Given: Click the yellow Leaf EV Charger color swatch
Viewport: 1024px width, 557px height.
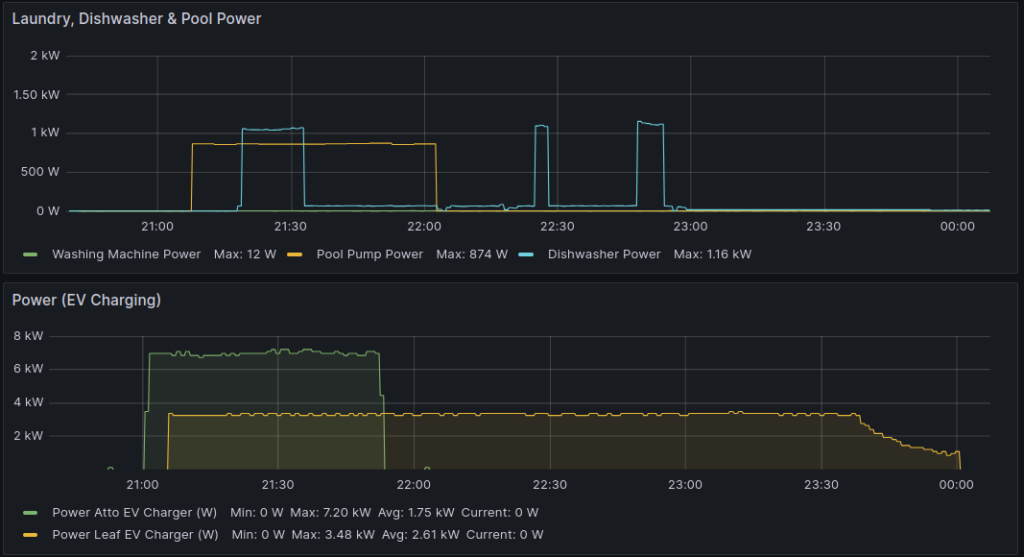Looking at the screenshot, I should pyautogui.click(x=30, y=535).
